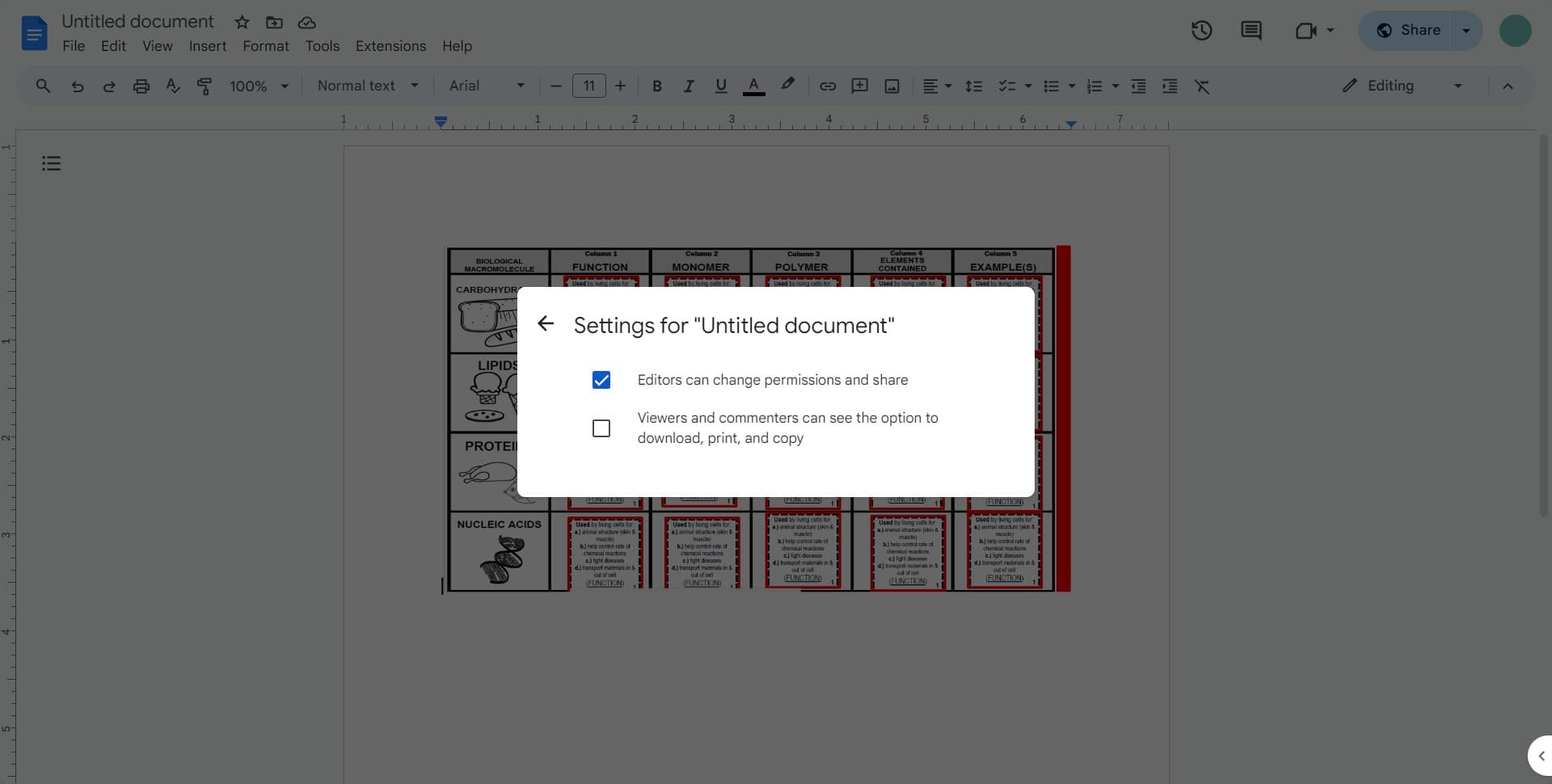Uncheck Editors can change permissions and share

pos(601,379)
